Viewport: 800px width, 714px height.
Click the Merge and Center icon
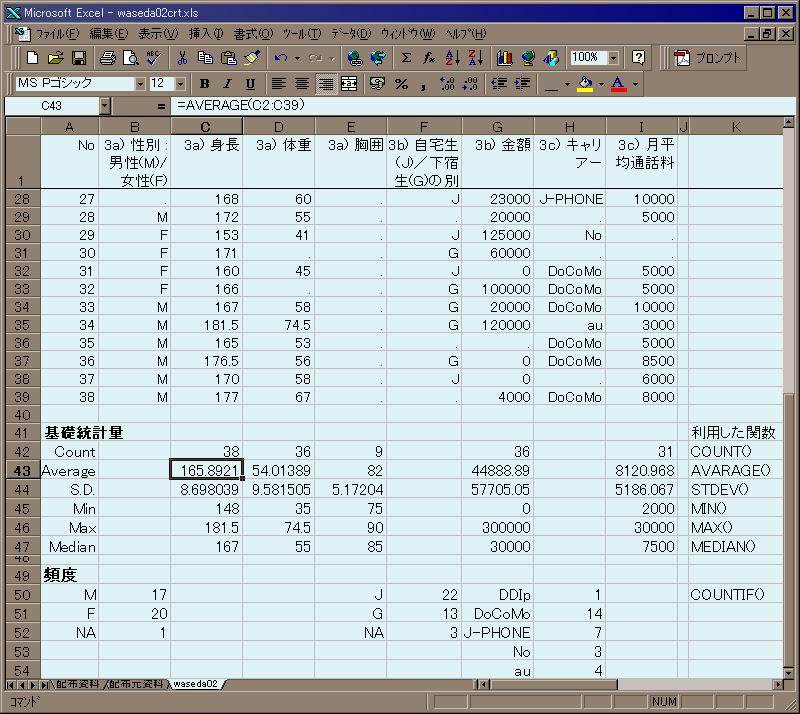349,84
